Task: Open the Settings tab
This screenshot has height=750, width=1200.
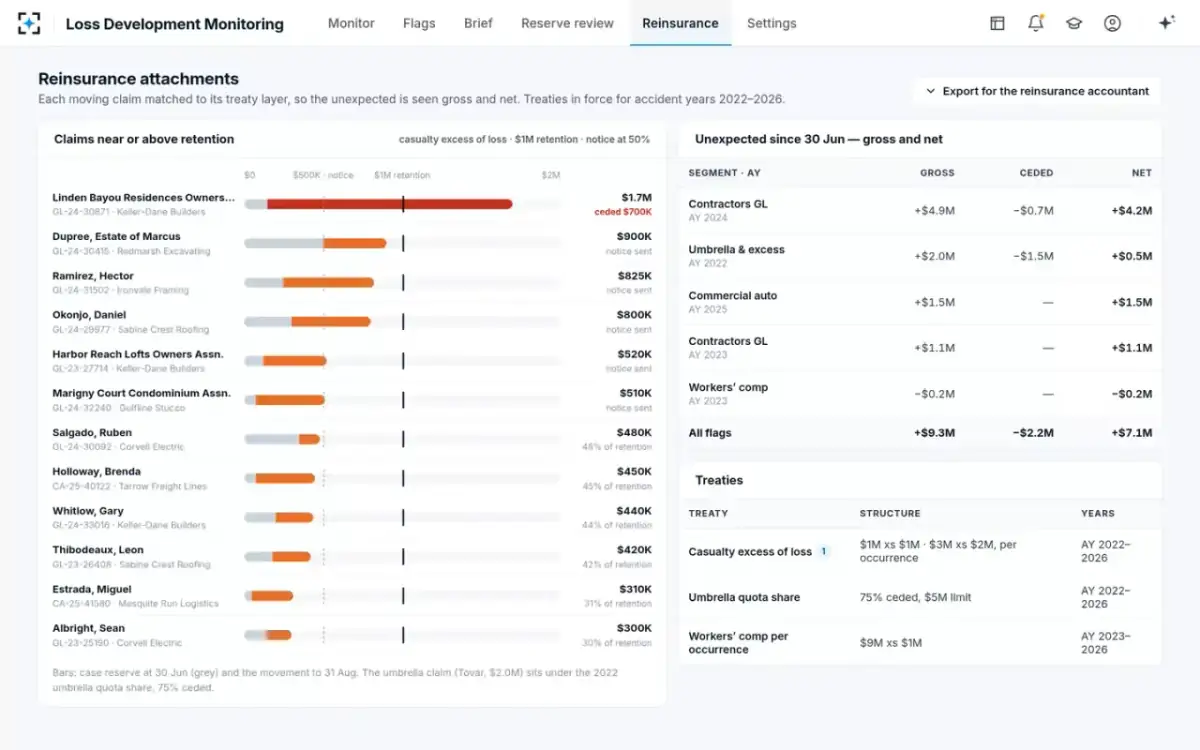Action: (771, 23)
